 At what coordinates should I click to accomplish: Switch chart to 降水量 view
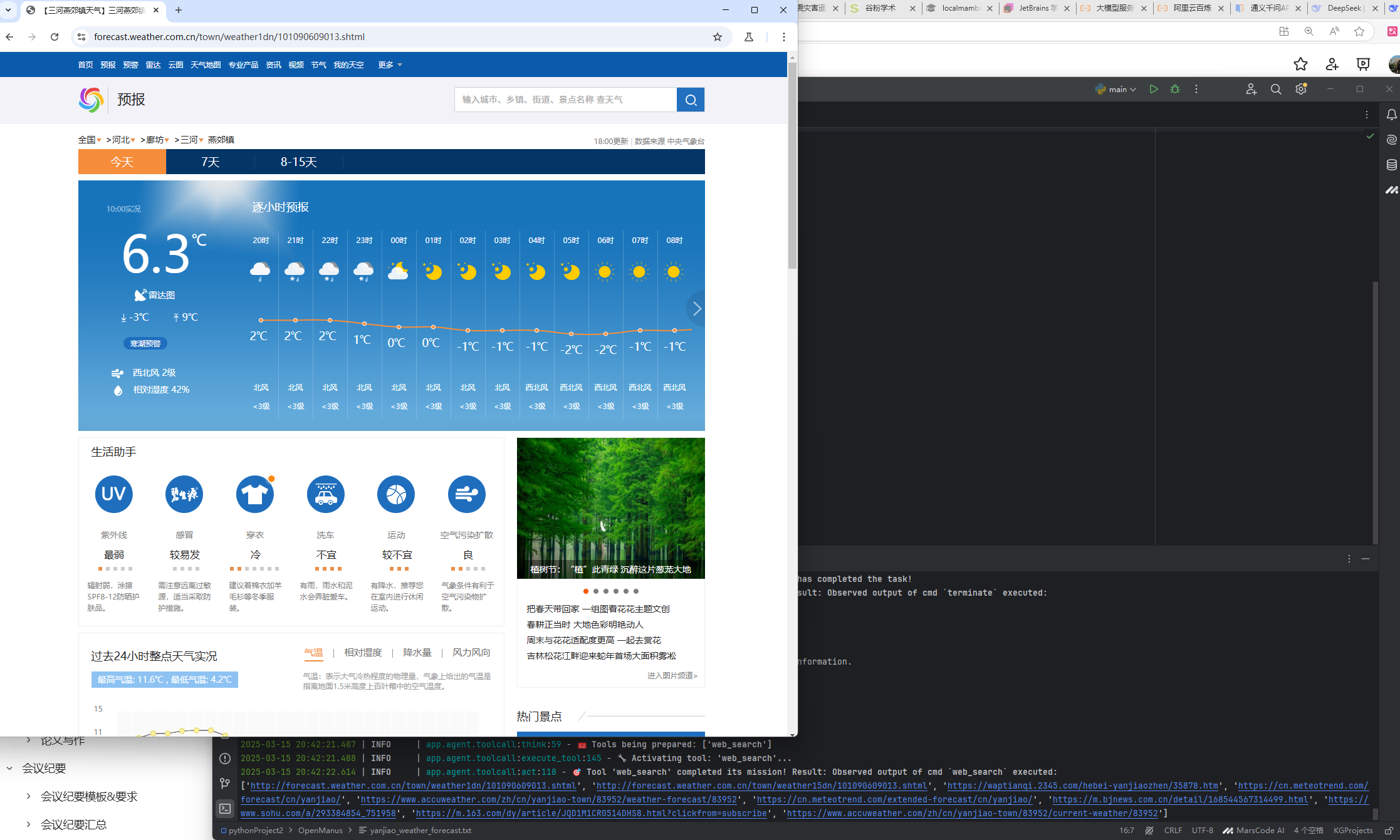pyautogui.click(x=417, y=653)
